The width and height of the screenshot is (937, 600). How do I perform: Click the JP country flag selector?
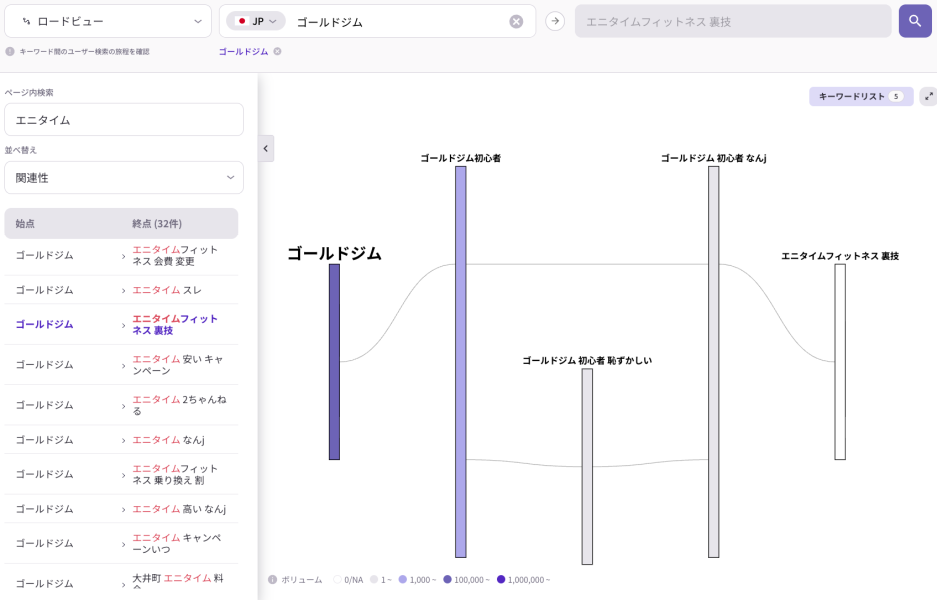[255, 19]
